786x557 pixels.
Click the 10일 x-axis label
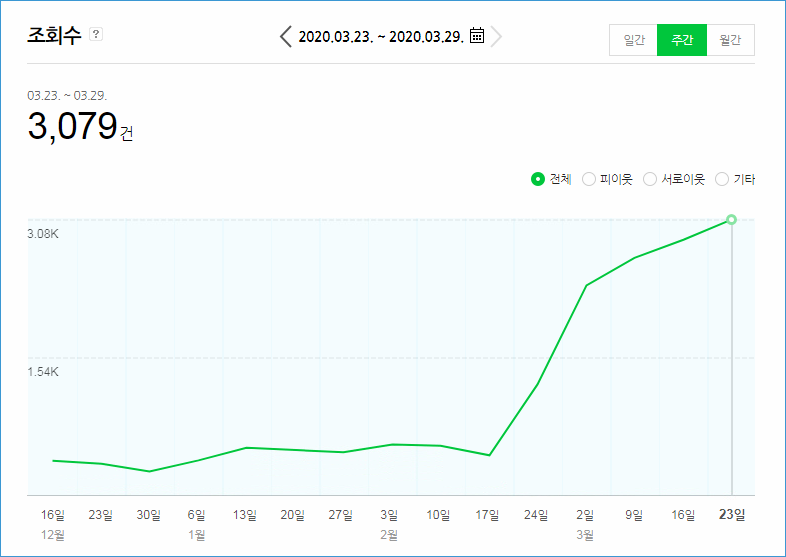[x=438, y=514]
